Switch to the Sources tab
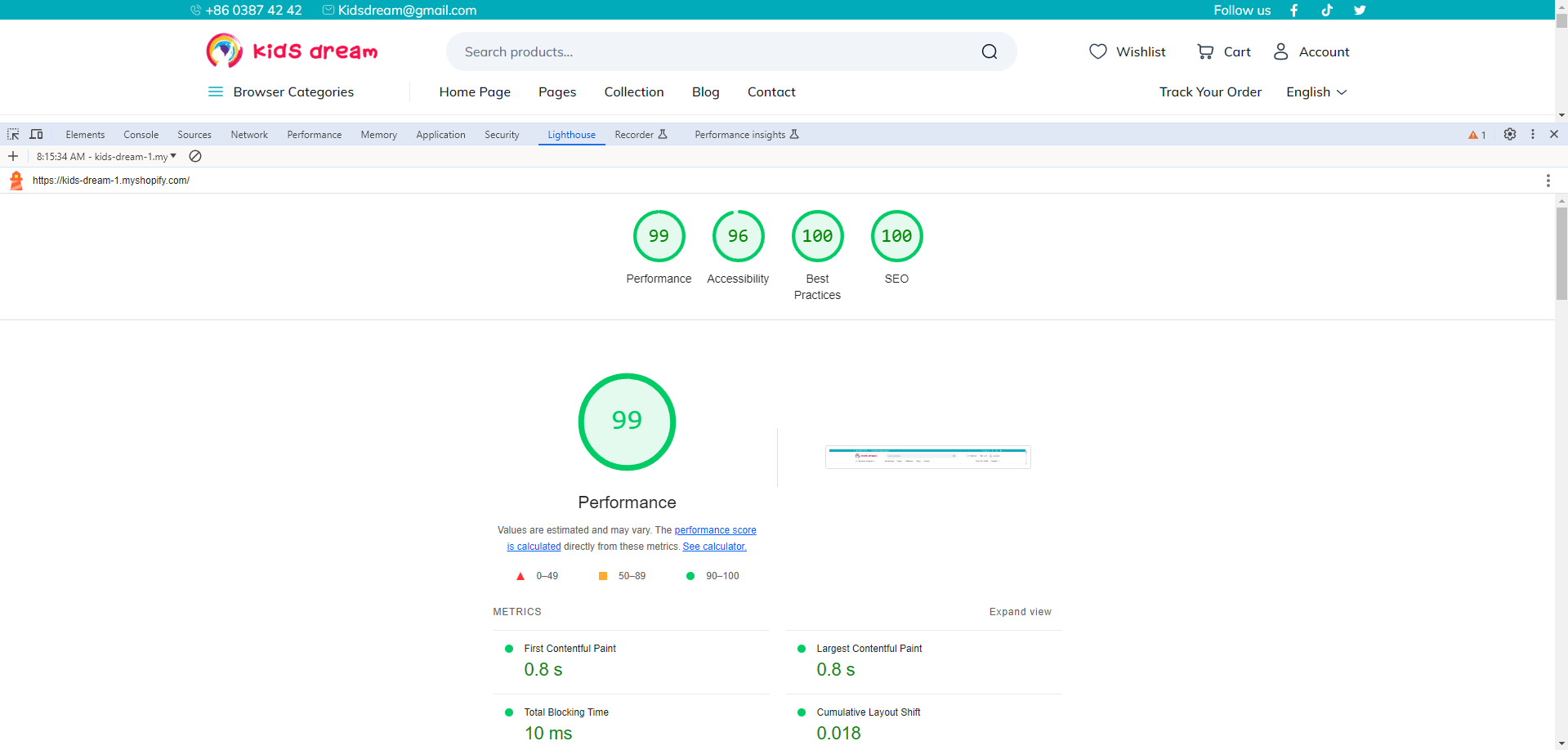 [x=194, y=135]
